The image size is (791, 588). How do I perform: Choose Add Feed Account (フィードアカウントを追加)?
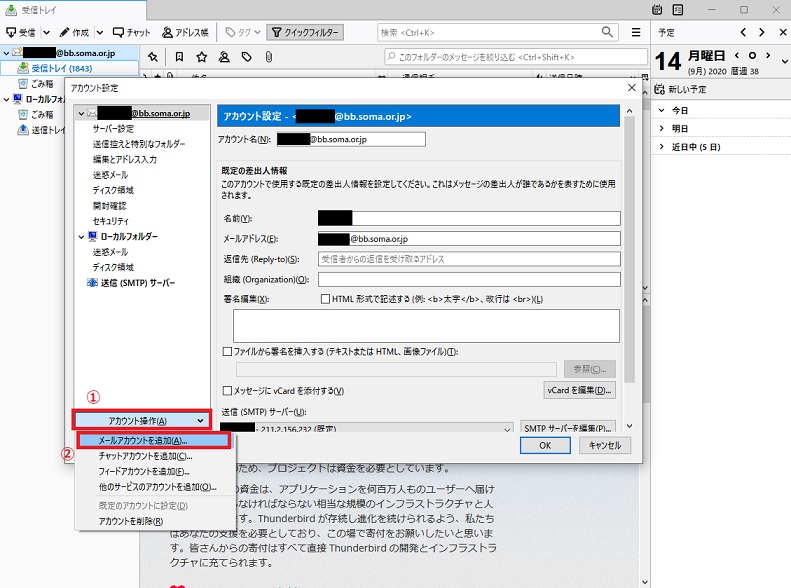[144, 472]
